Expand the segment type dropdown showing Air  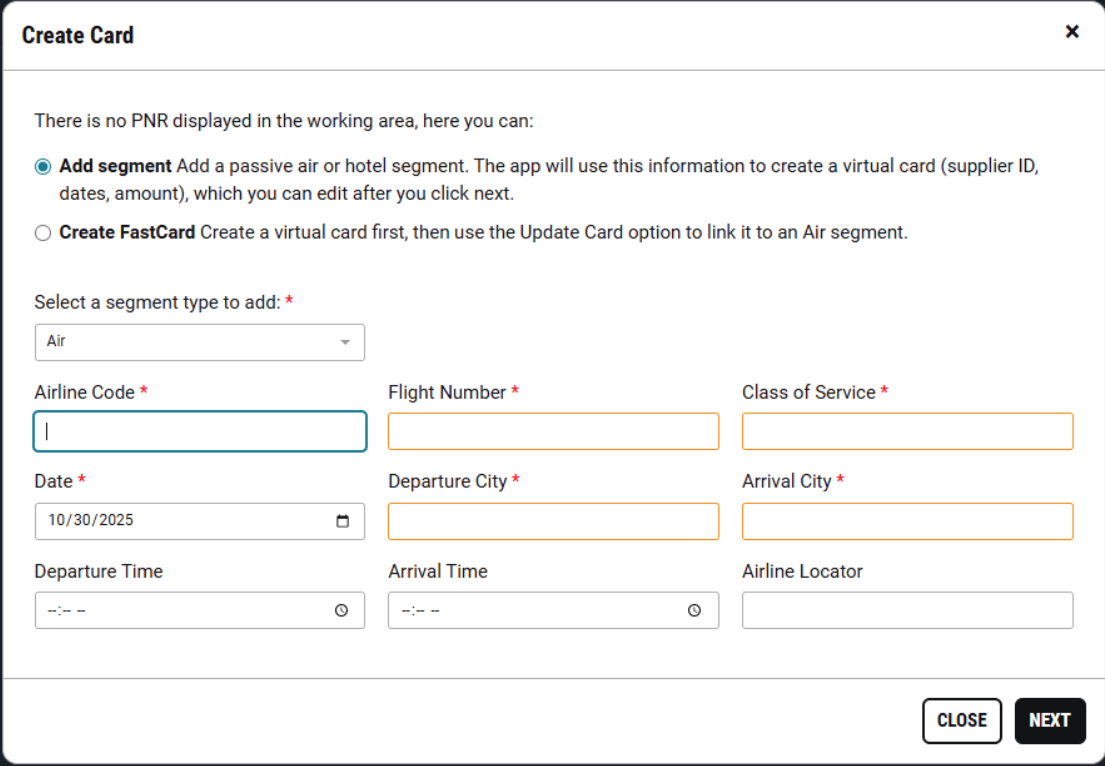[x=199, y=342]
